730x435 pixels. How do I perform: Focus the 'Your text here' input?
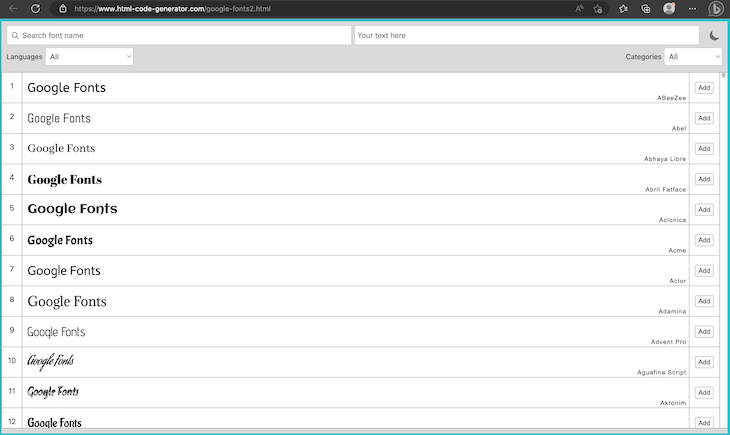click(526, 36)
